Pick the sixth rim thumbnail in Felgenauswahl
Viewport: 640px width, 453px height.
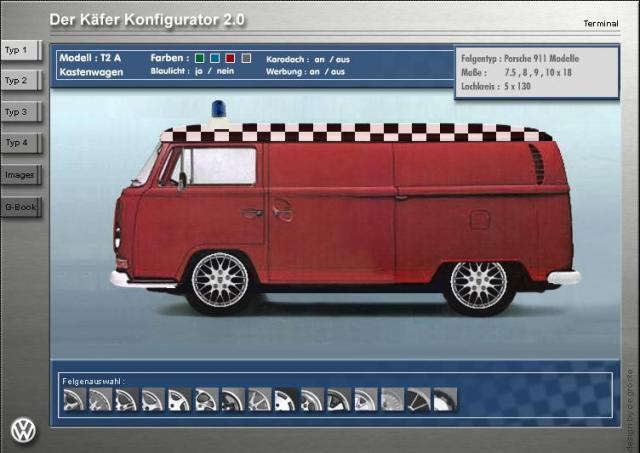207,399
